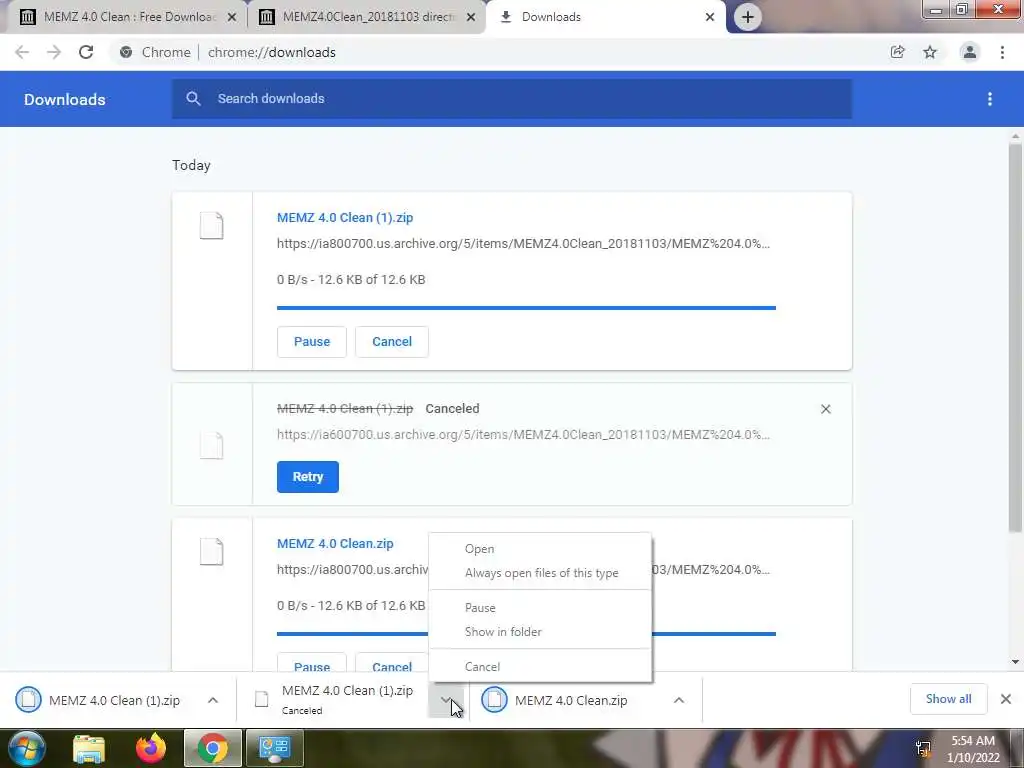Screen dimensions: 1024x768
Task: Choose Always open files of this type
Action: (x=540, y=573)
